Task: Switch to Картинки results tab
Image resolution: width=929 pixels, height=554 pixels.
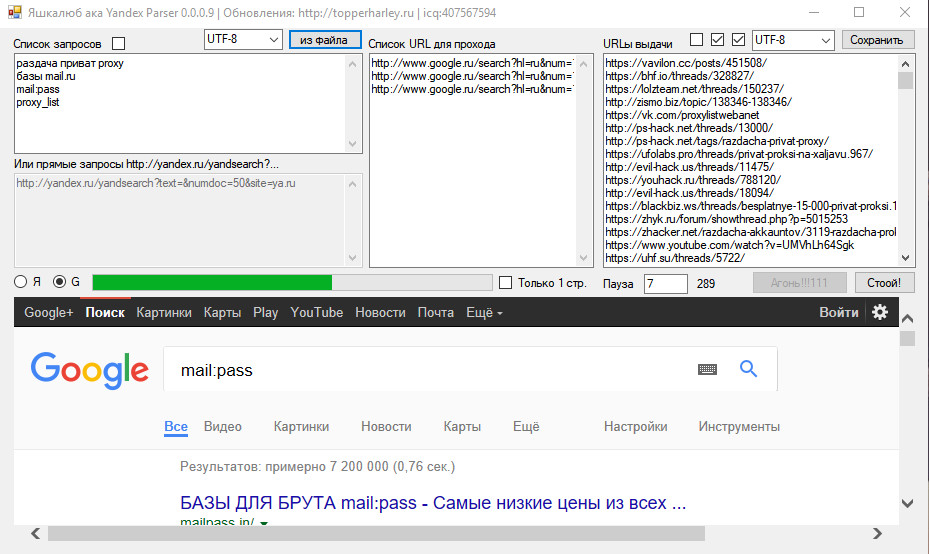Action: pyautogui.click(x=301, y=426)
